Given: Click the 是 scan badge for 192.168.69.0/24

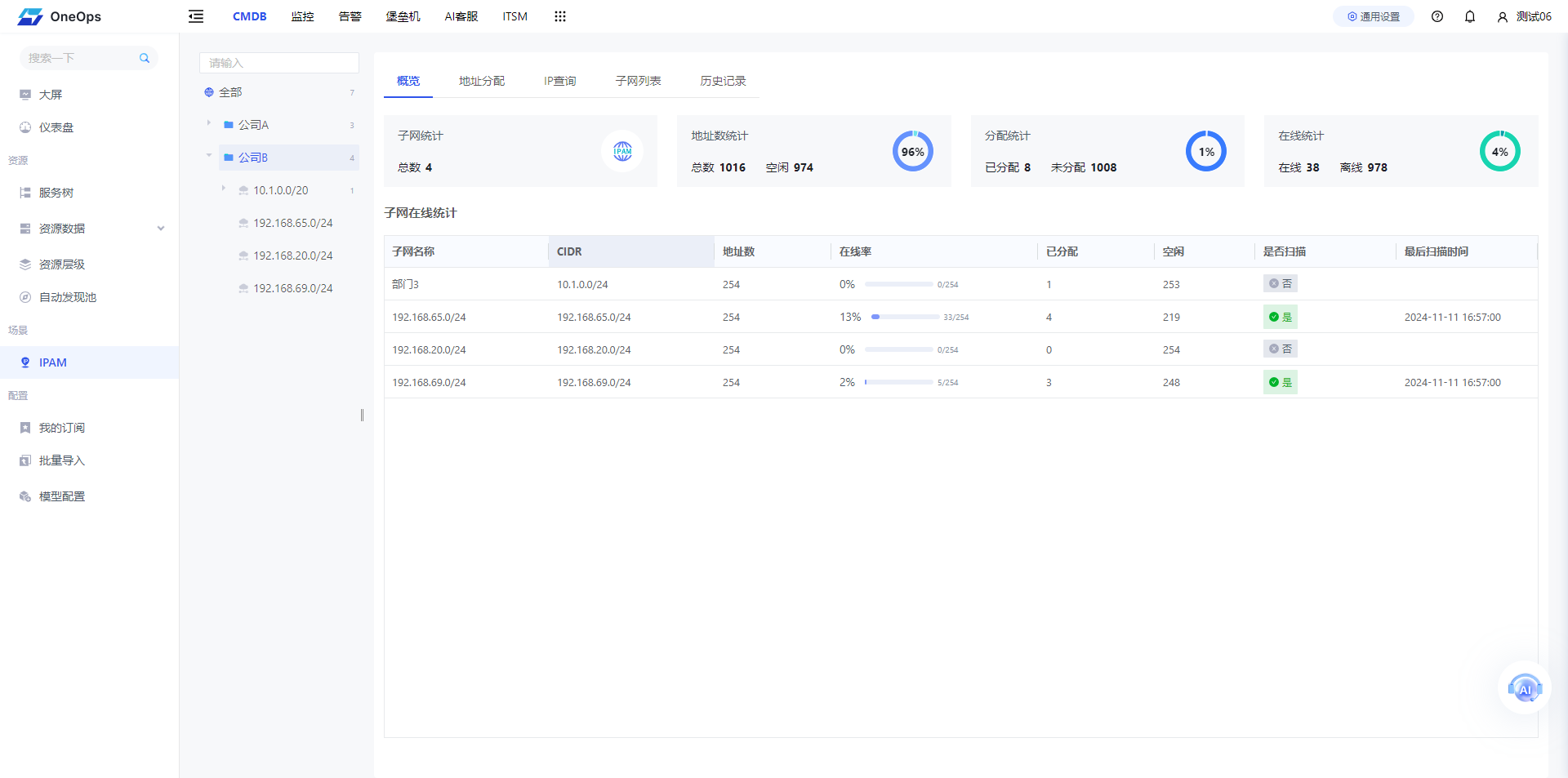Looking at the screenshot, I should click(x=1280, y=382).
